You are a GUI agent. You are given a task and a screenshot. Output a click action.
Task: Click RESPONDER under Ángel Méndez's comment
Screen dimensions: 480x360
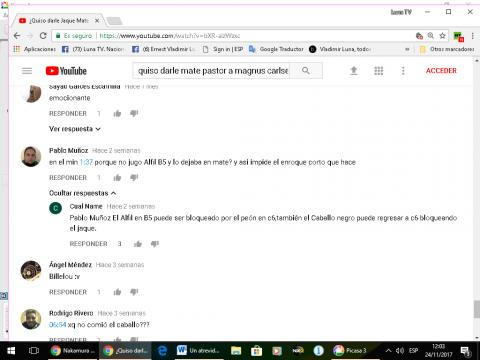68,292
